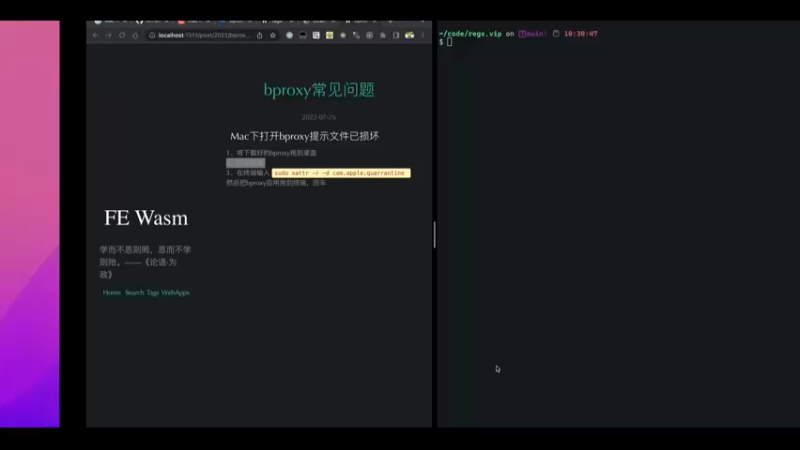This screenshot has height=450, width=800.
Task: Bookmark this page with the star icon
Action: (273, 35)
